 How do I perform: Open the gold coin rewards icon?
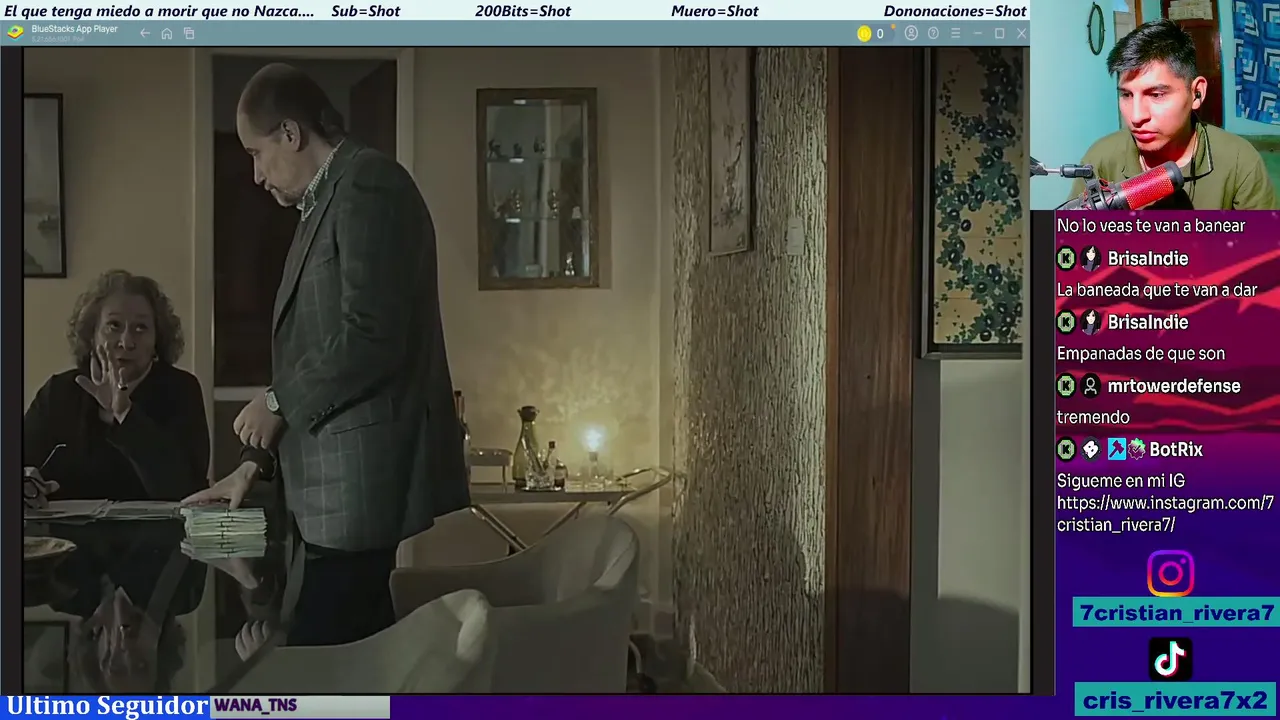(x=864, y=33)
